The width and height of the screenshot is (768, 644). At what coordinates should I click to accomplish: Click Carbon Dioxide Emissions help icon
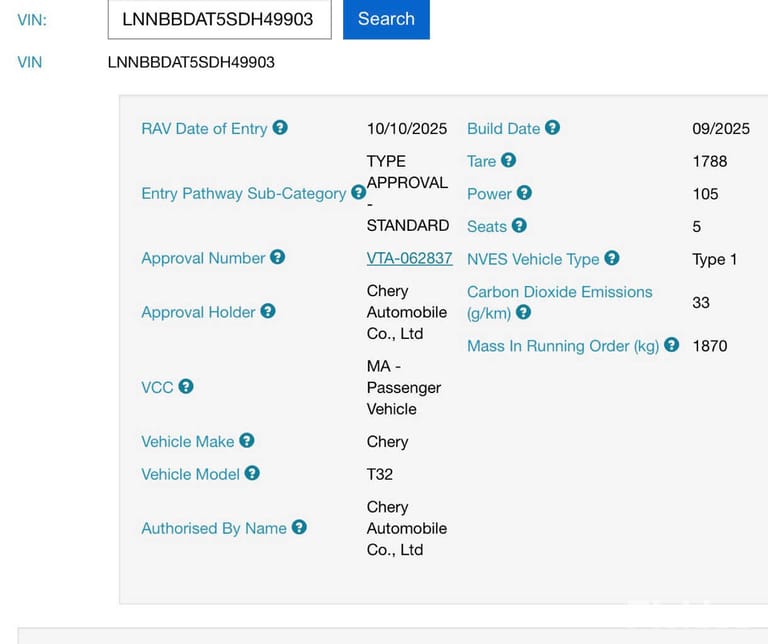pos(523,312)
